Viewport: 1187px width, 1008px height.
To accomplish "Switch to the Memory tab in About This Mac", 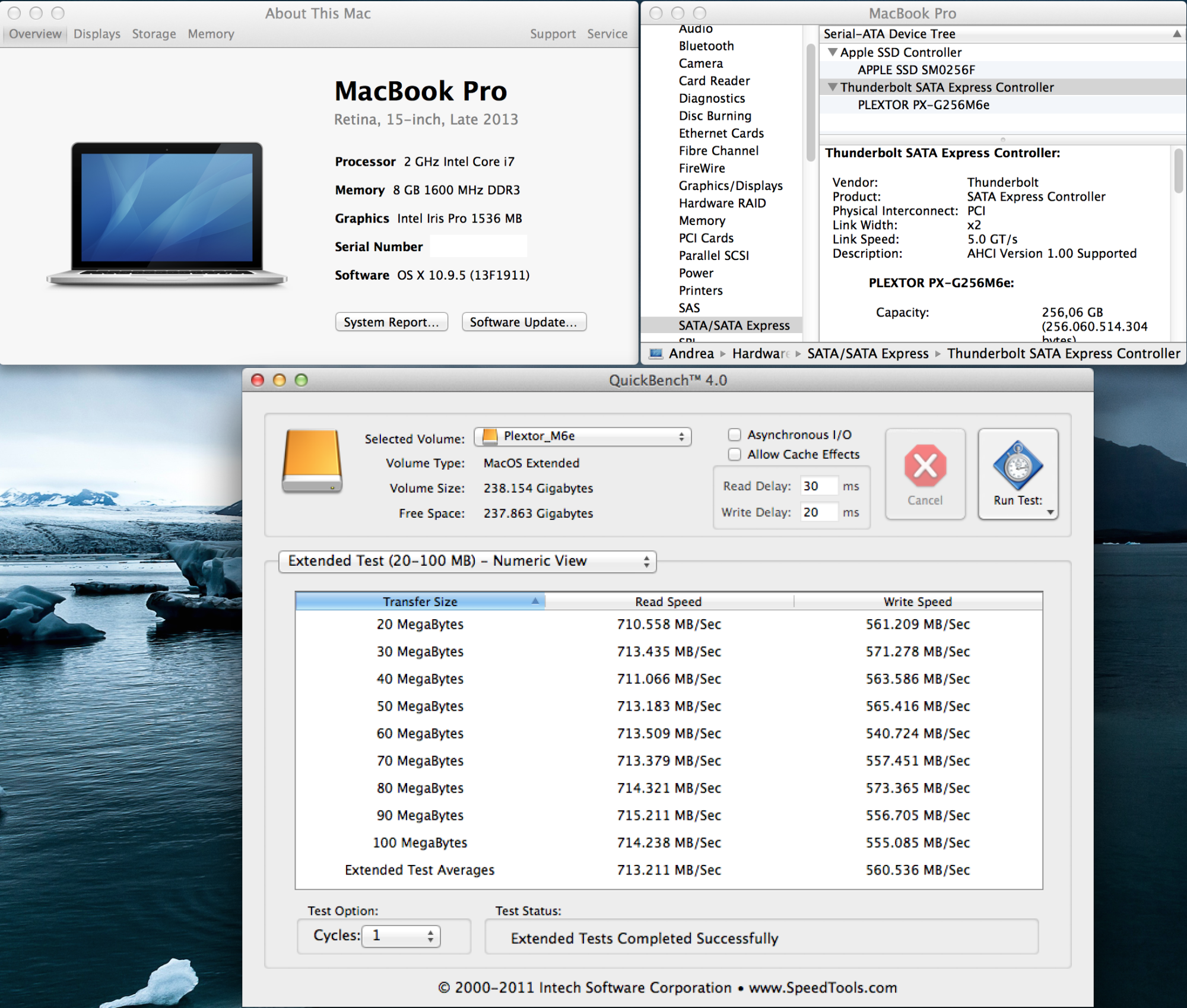I will 211,34.
